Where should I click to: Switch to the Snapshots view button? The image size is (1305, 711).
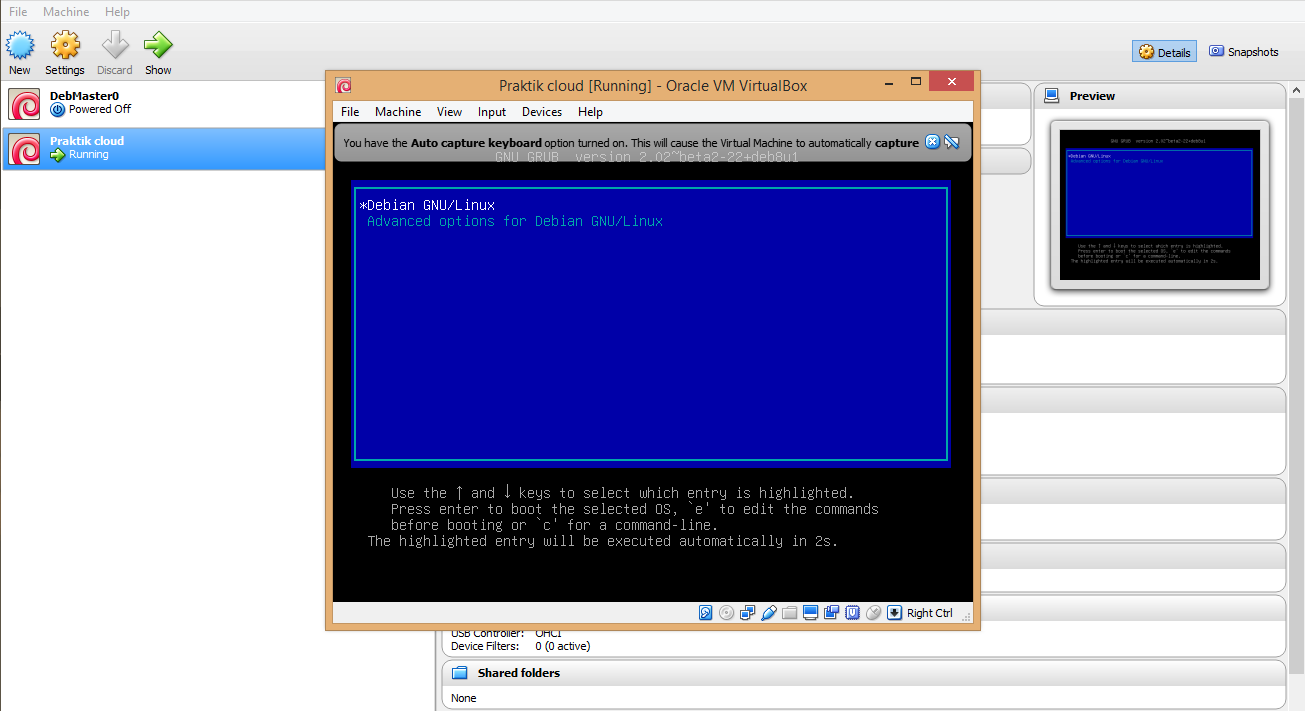[x=1243, y=52]
